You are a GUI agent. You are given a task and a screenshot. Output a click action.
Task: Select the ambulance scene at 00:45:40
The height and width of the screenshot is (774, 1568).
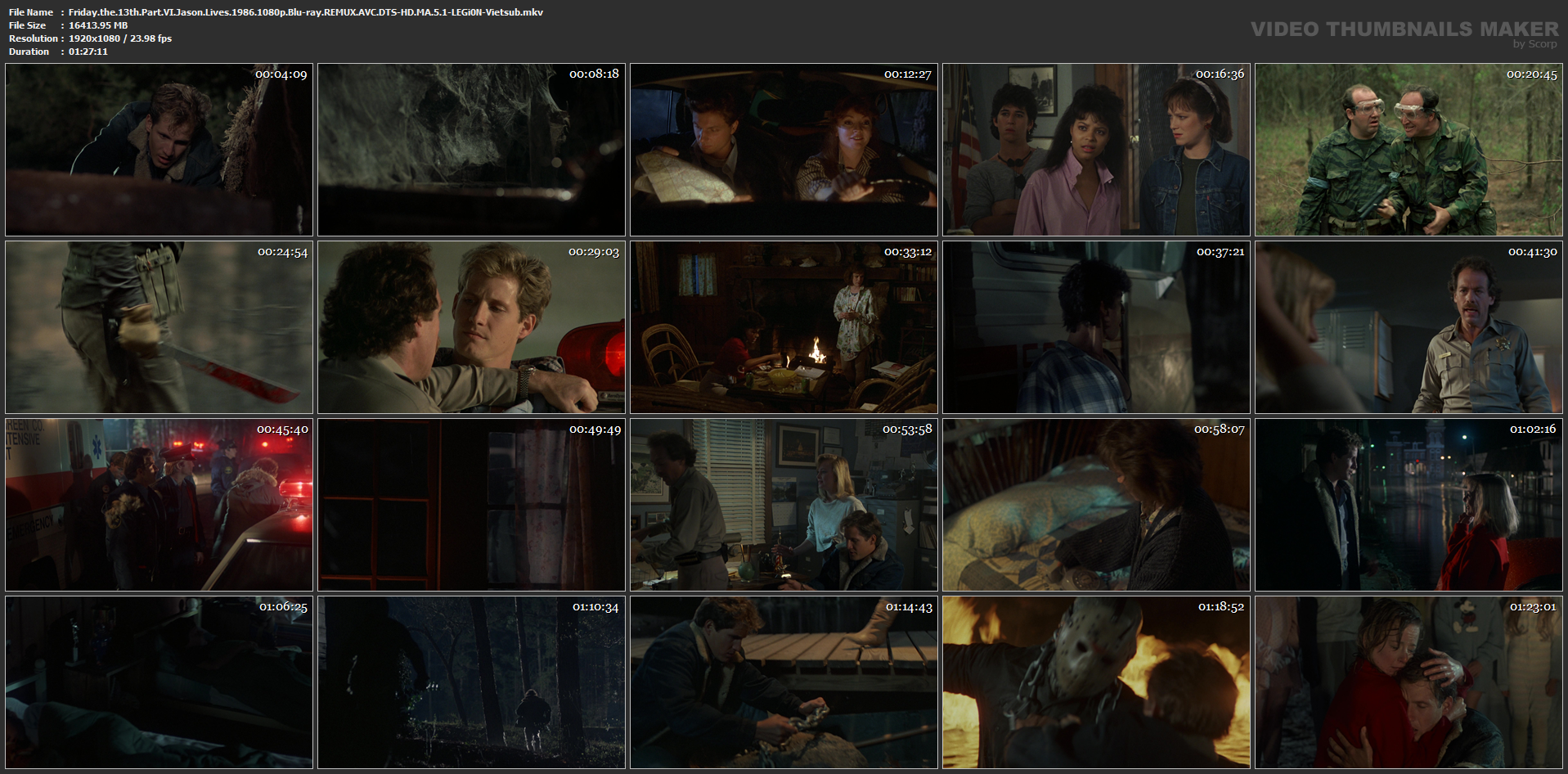tap(159, 505)
